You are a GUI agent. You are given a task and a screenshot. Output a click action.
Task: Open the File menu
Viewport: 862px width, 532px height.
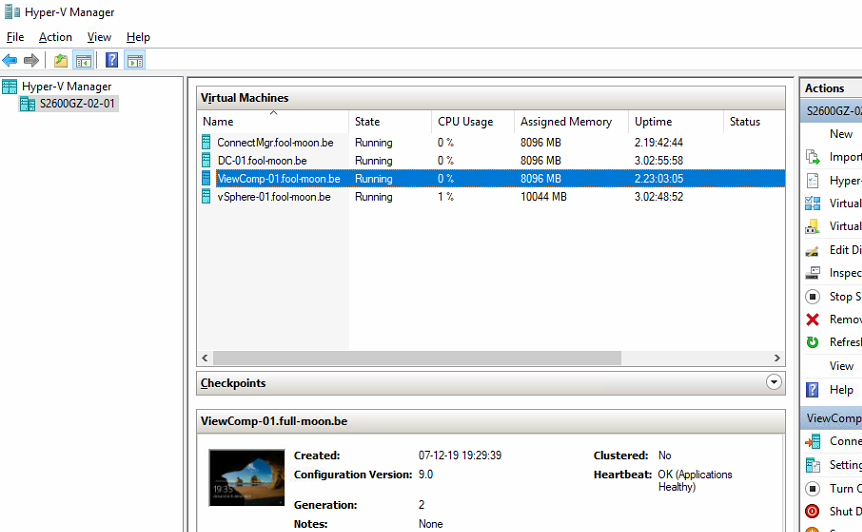(x=15, y=37)
